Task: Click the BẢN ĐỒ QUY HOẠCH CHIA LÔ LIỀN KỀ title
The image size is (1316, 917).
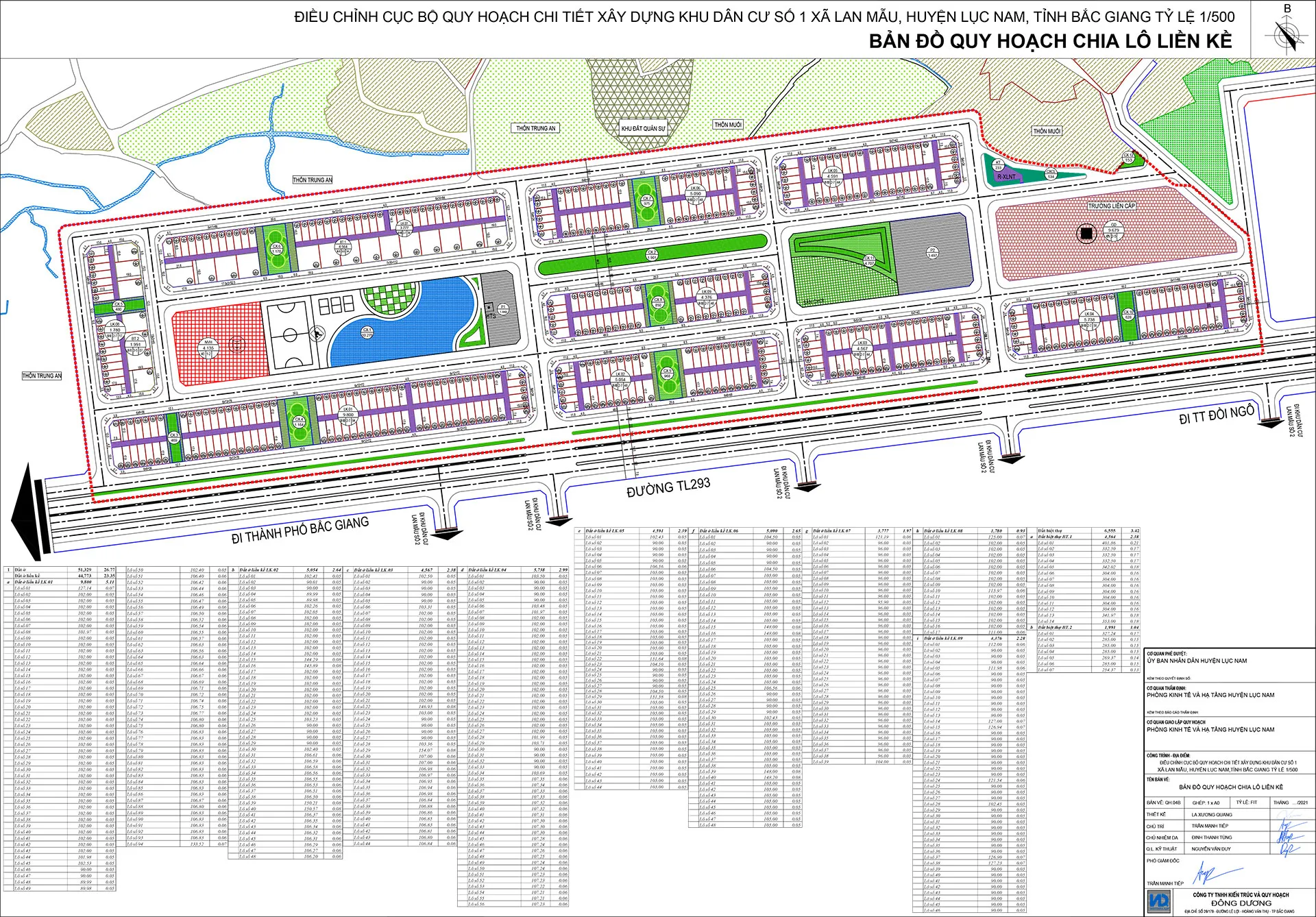Action: click(x=1050, y=41)
